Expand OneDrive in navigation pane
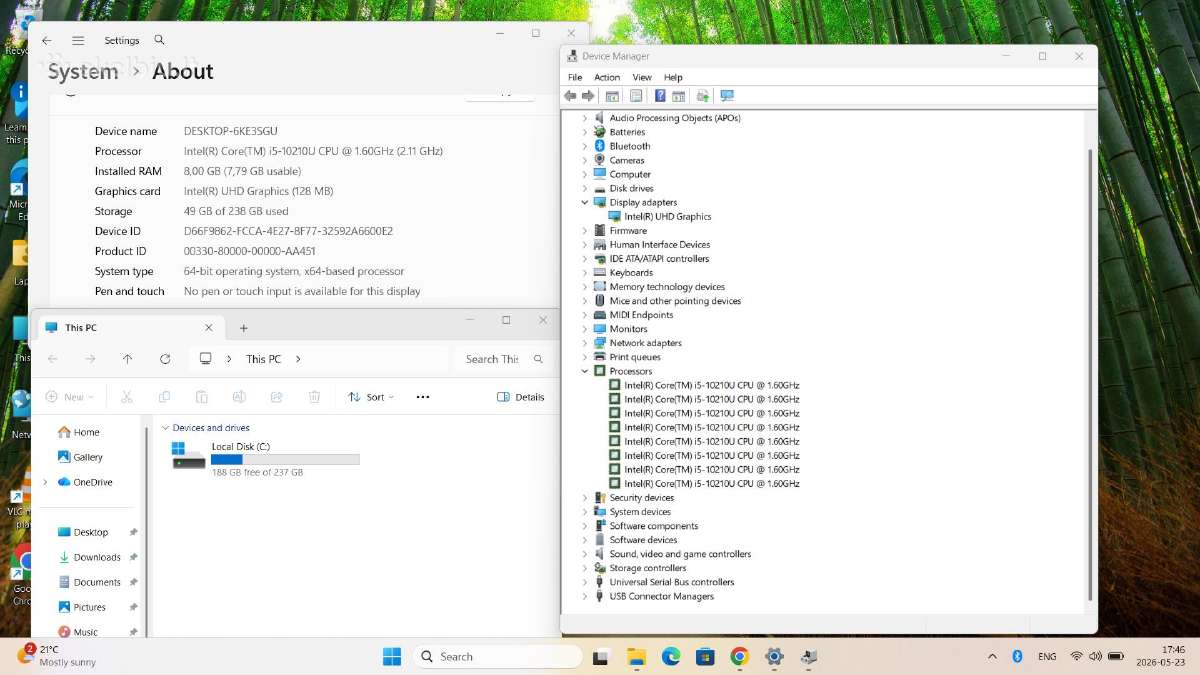 (x=44, y=482)
